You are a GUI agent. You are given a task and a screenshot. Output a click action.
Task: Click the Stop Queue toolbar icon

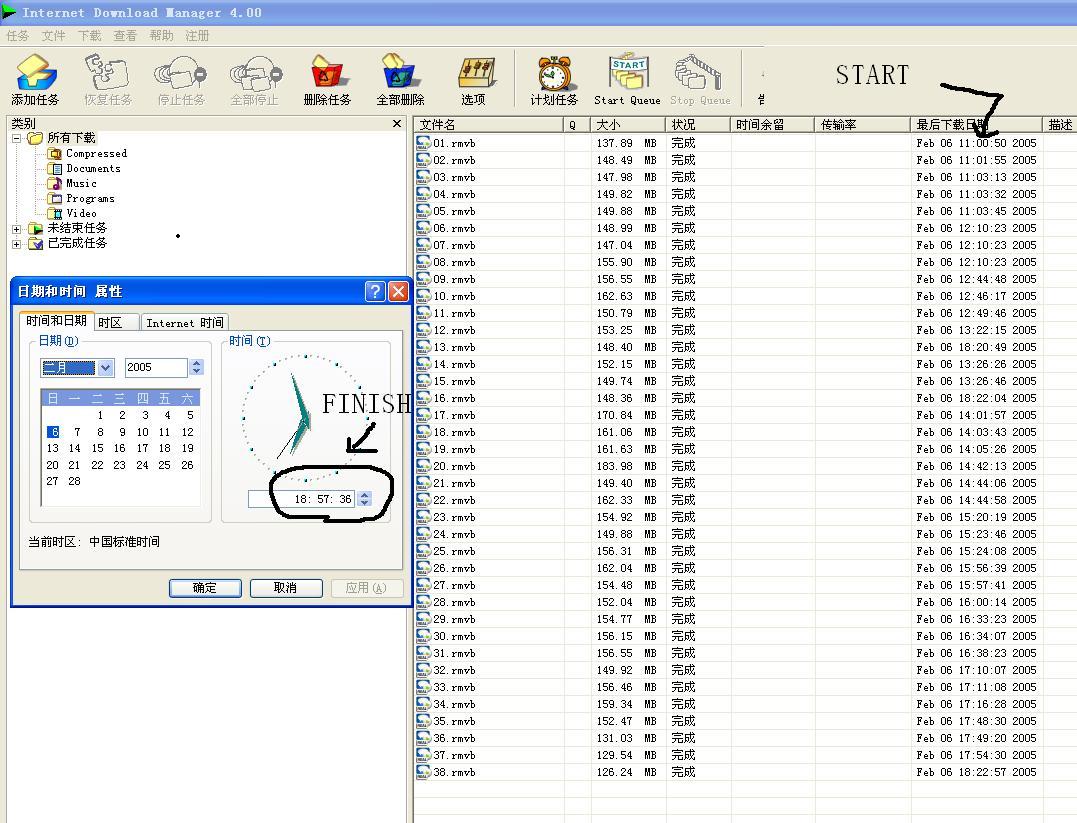700,80
